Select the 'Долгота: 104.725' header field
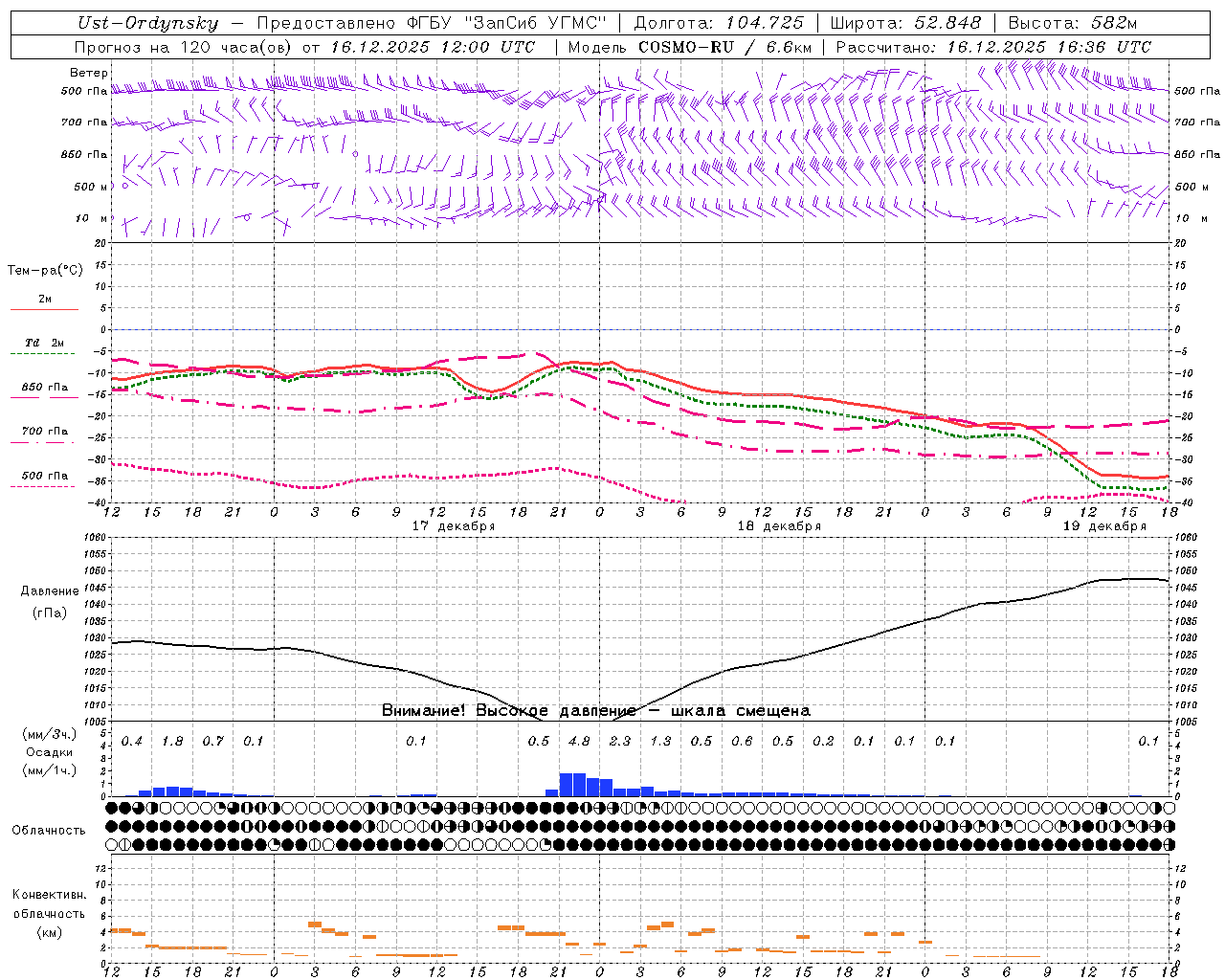The width and height of the screenshot is (1225, 980). click(718, 24)
